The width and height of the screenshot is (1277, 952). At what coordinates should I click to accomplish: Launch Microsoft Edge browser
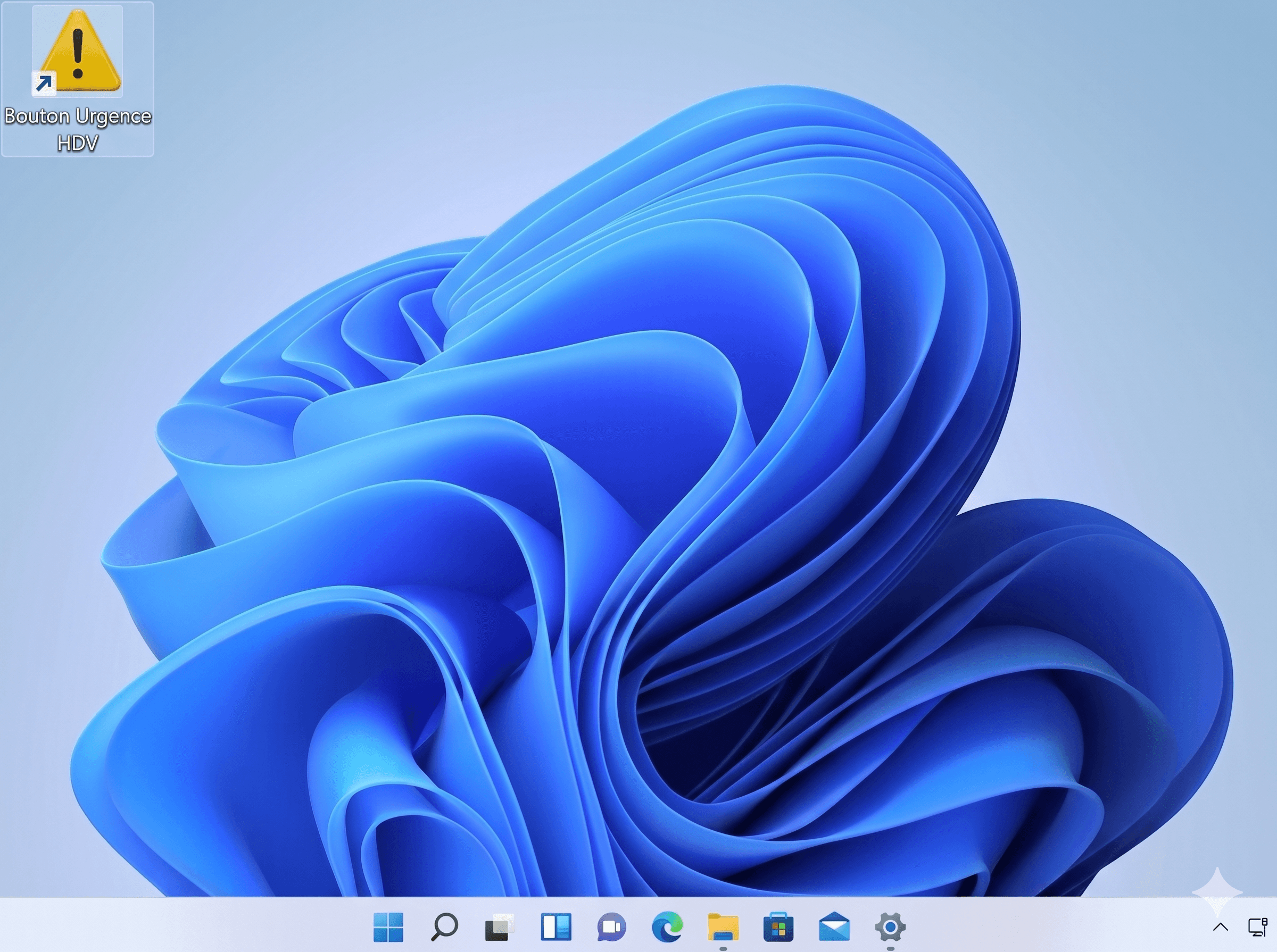pos(667,927)
